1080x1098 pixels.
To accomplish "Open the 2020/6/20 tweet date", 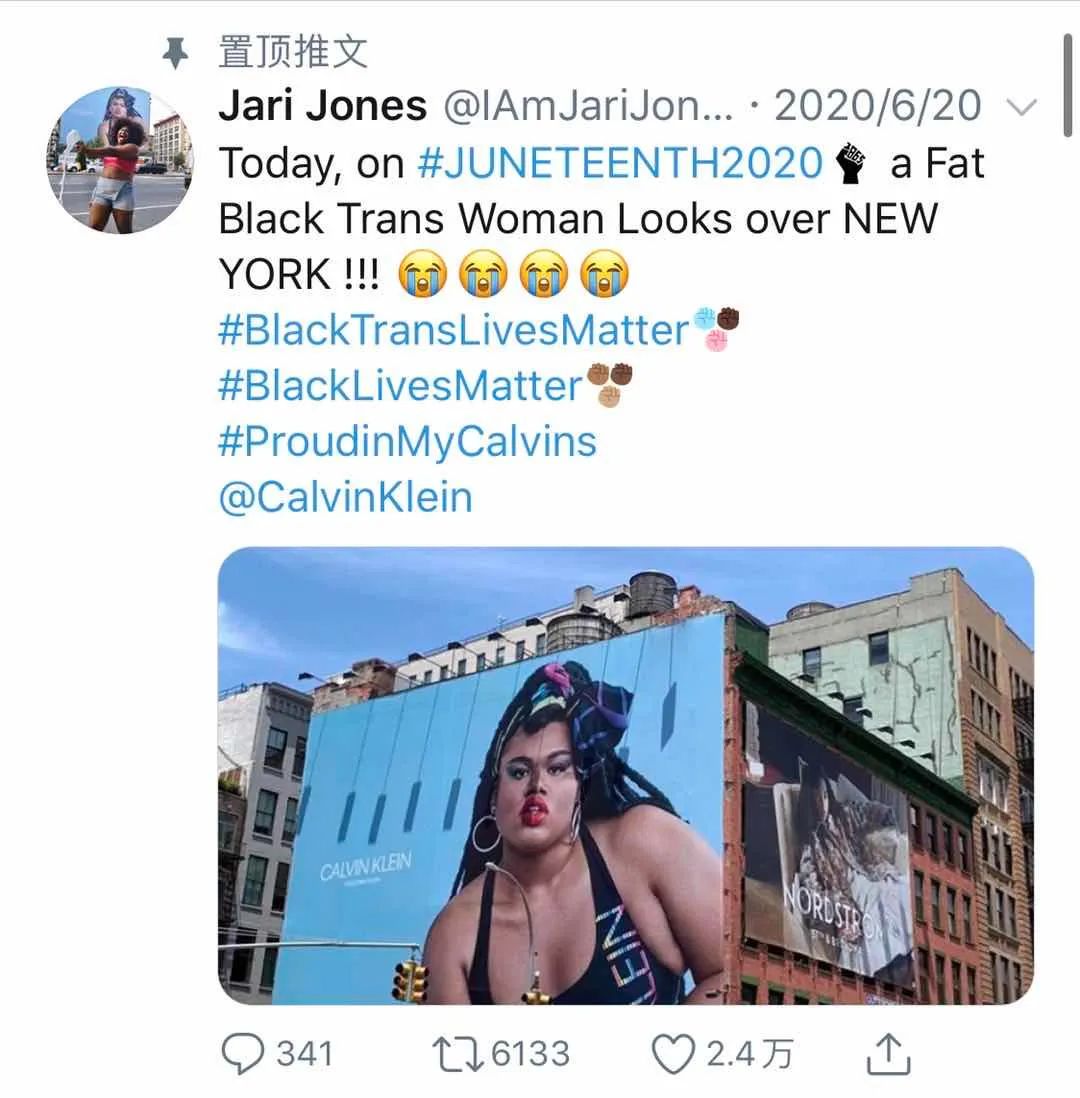I will click(x=878, y=106).
